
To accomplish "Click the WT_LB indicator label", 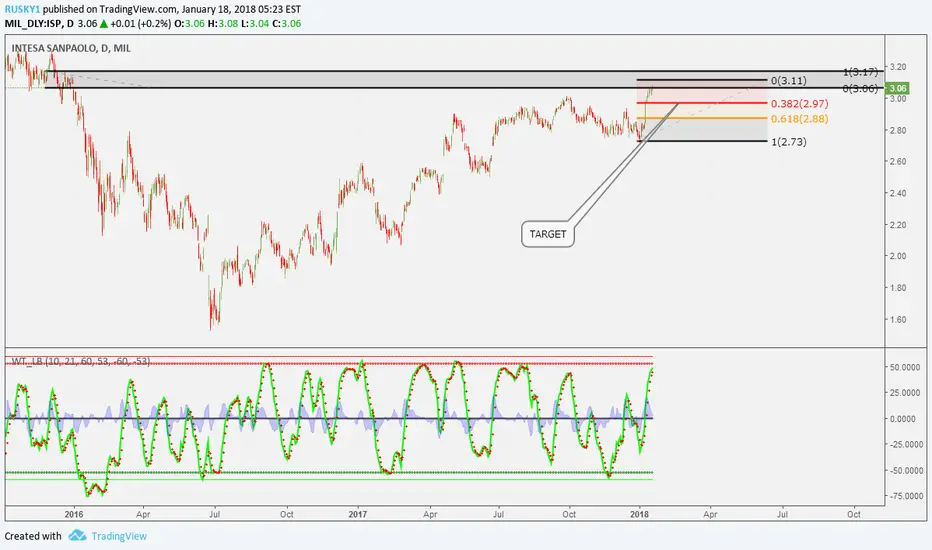I will 81,362.
